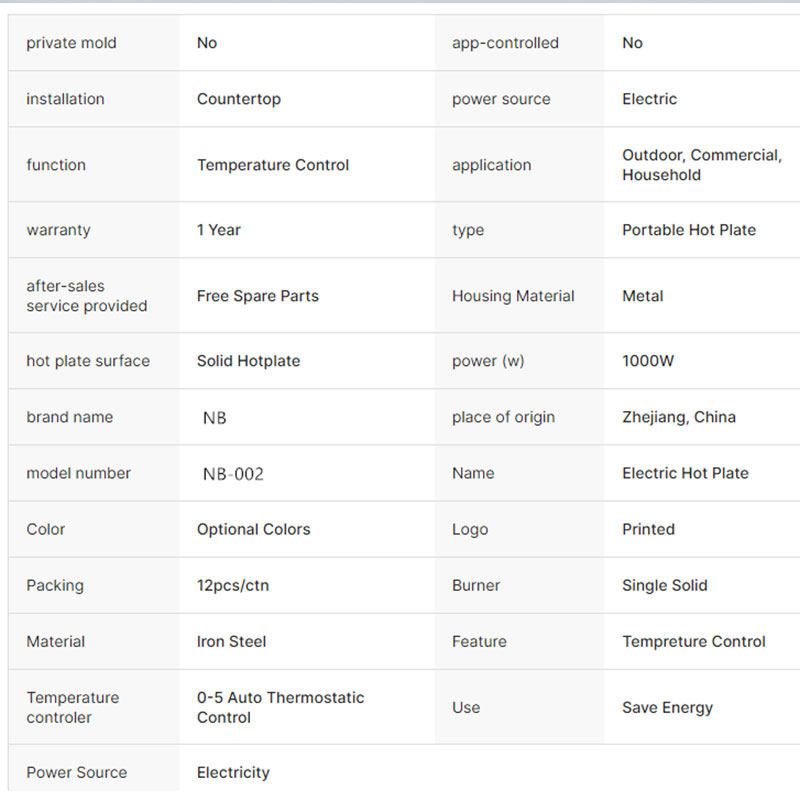This screenshot has width=800, height=800.
Task: Click the "Iron Steel" material value
Action: (232, 641)
